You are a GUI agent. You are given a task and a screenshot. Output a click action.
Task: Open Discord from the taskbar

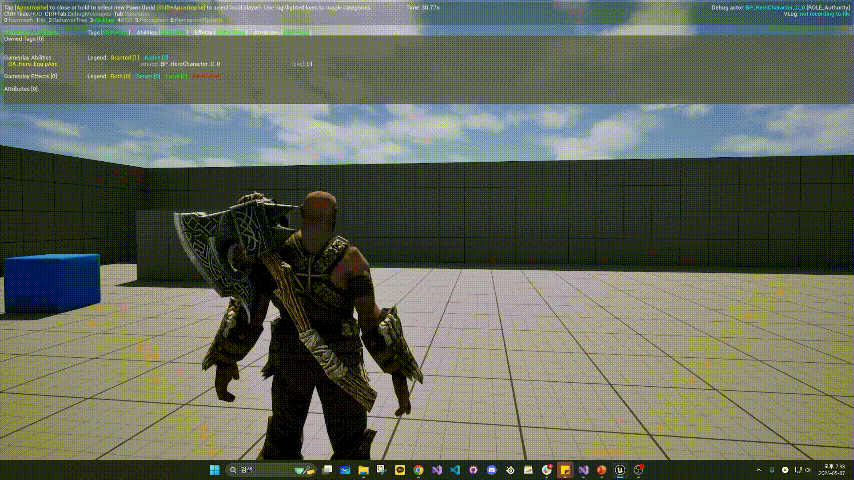click(x=491, y=470)
